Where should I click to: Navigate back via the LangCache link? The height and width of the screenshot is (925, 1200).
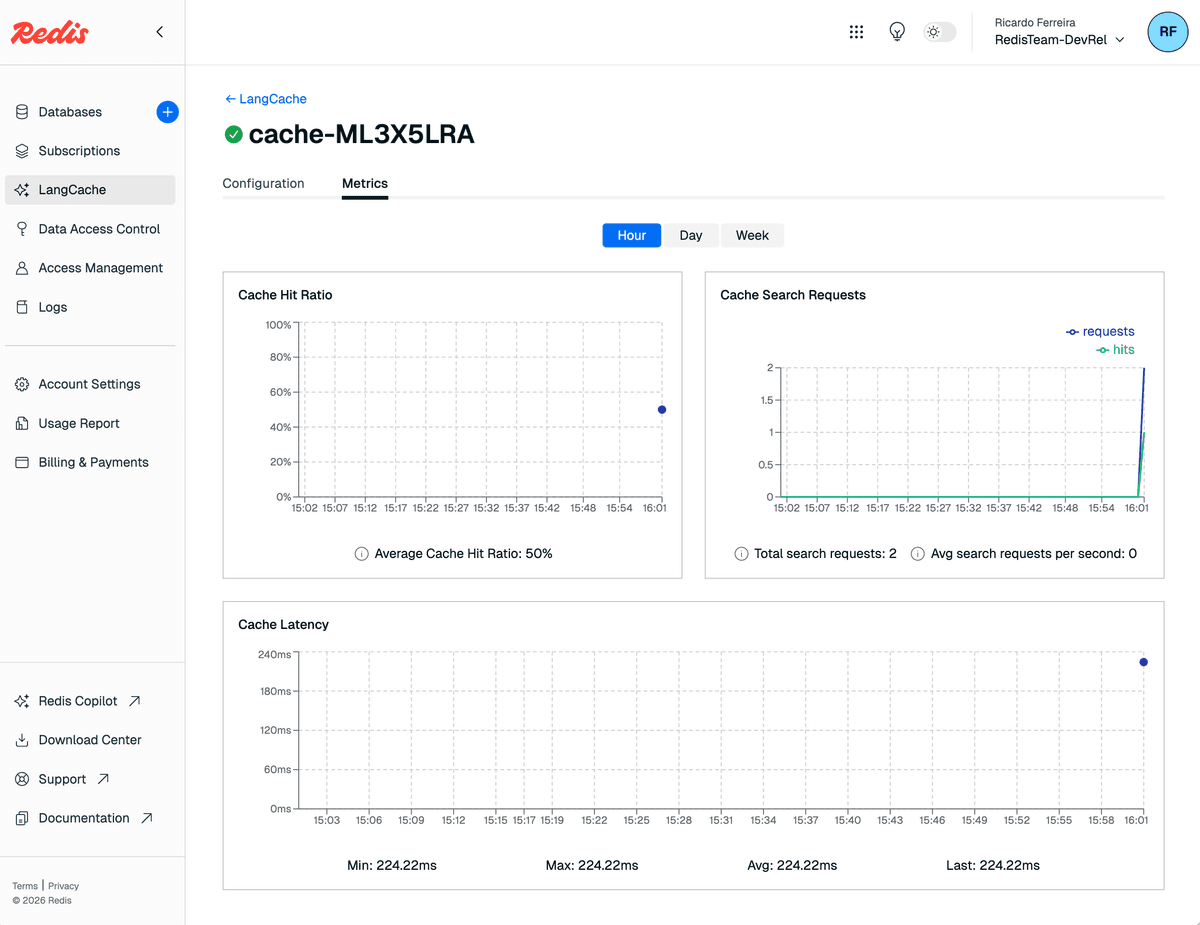(x=265, y=98)
